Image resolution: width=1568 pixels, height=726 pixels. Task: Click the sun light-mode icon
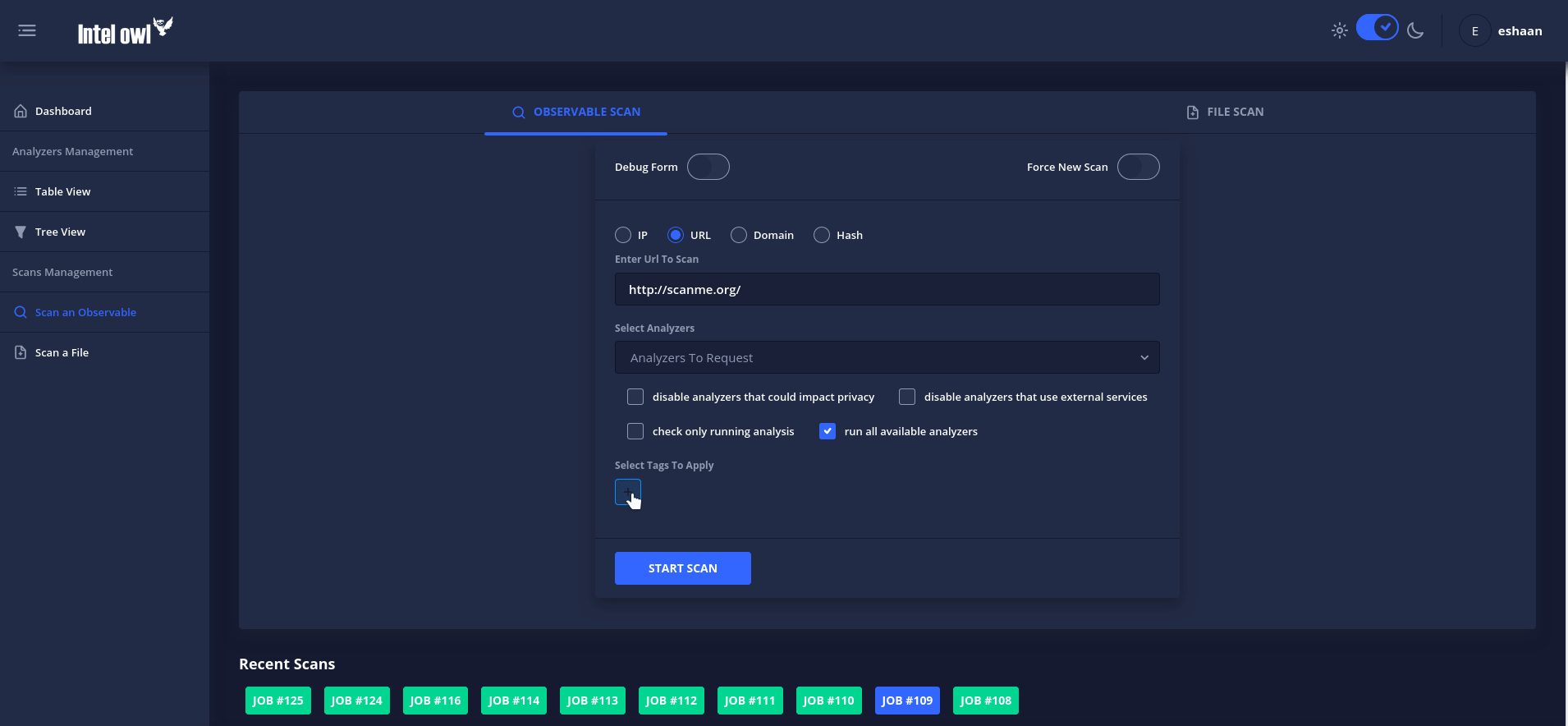coord(1339,31)
